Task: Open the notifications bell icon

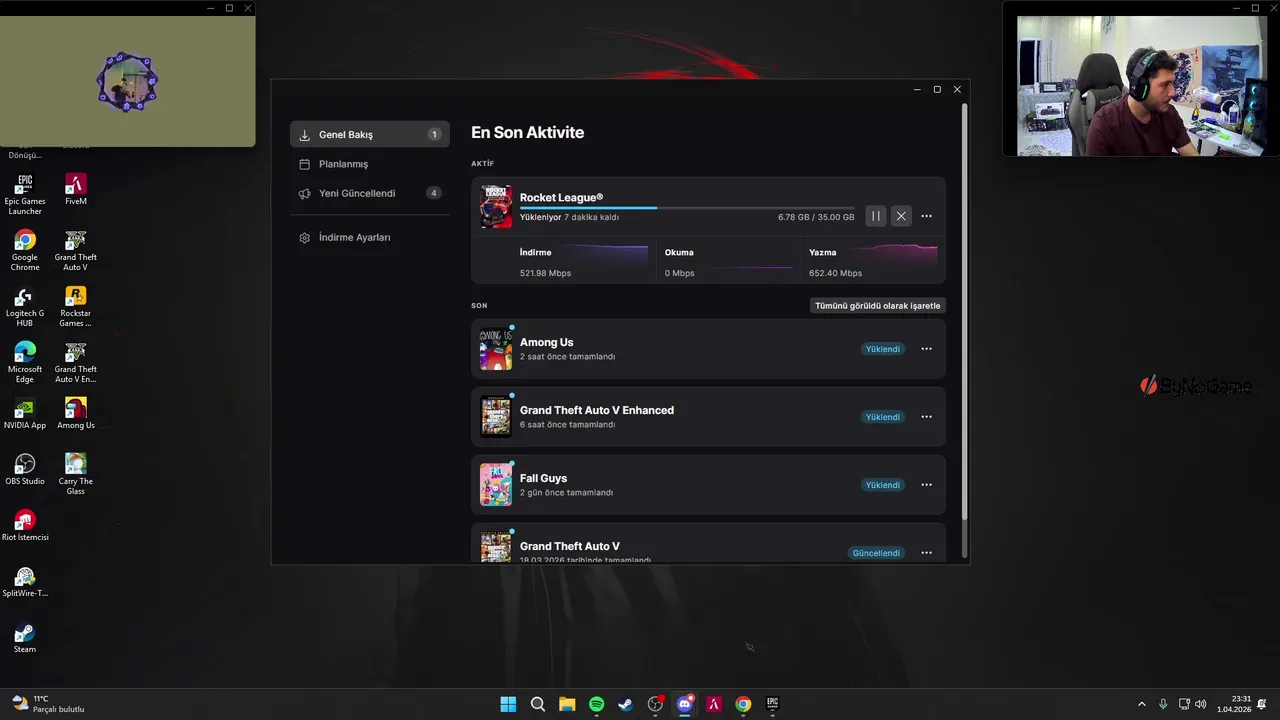Action: coord(1262,704)
